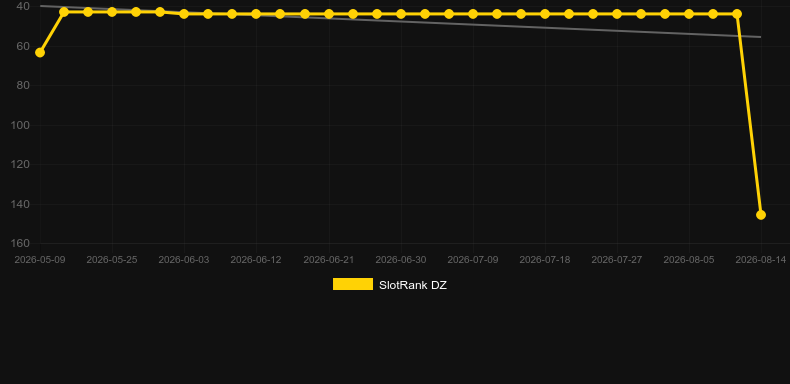This screenshot has height=384, width=790.
Task: Click the 2026-05-25 date axis label
Action: [112, 260]
